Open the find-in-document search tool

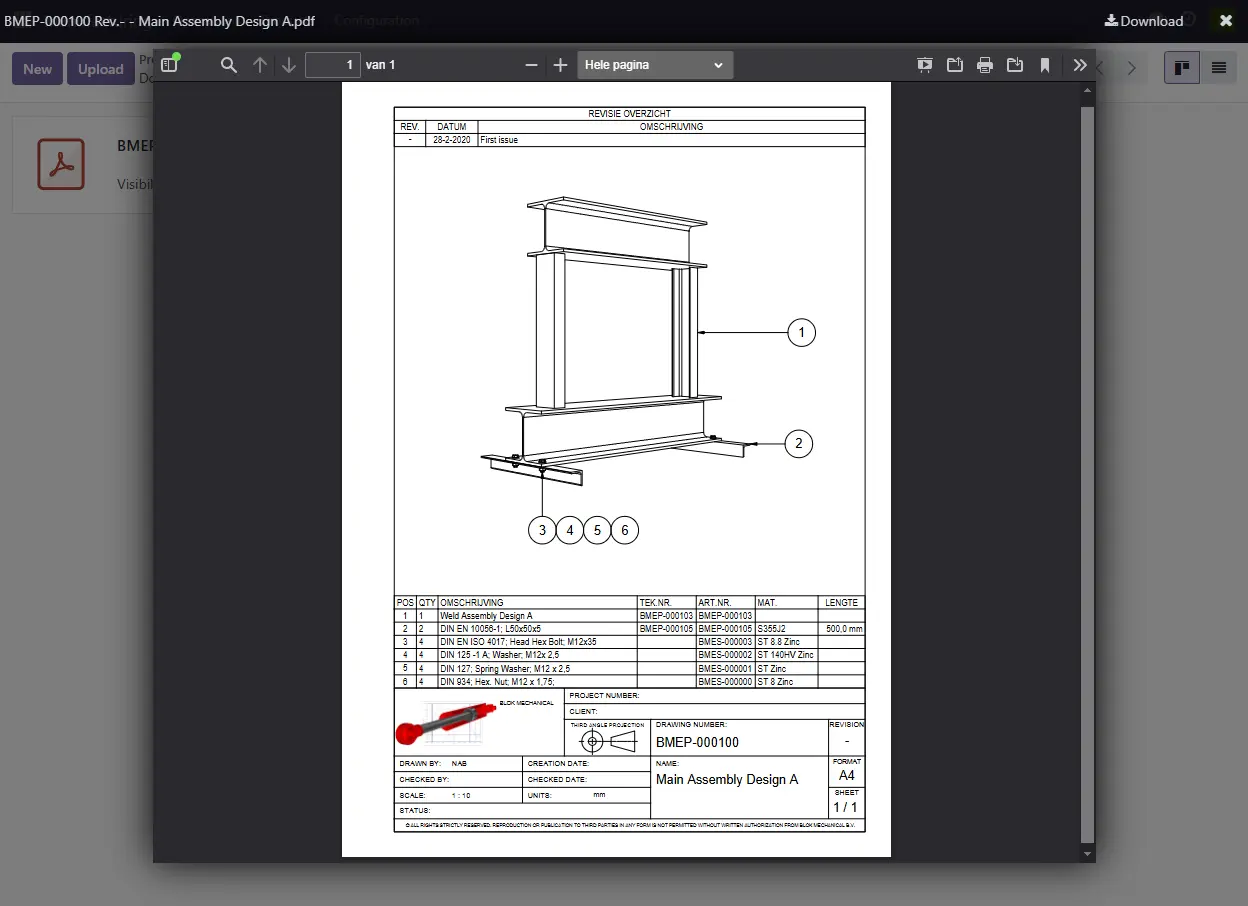[229, 65]
